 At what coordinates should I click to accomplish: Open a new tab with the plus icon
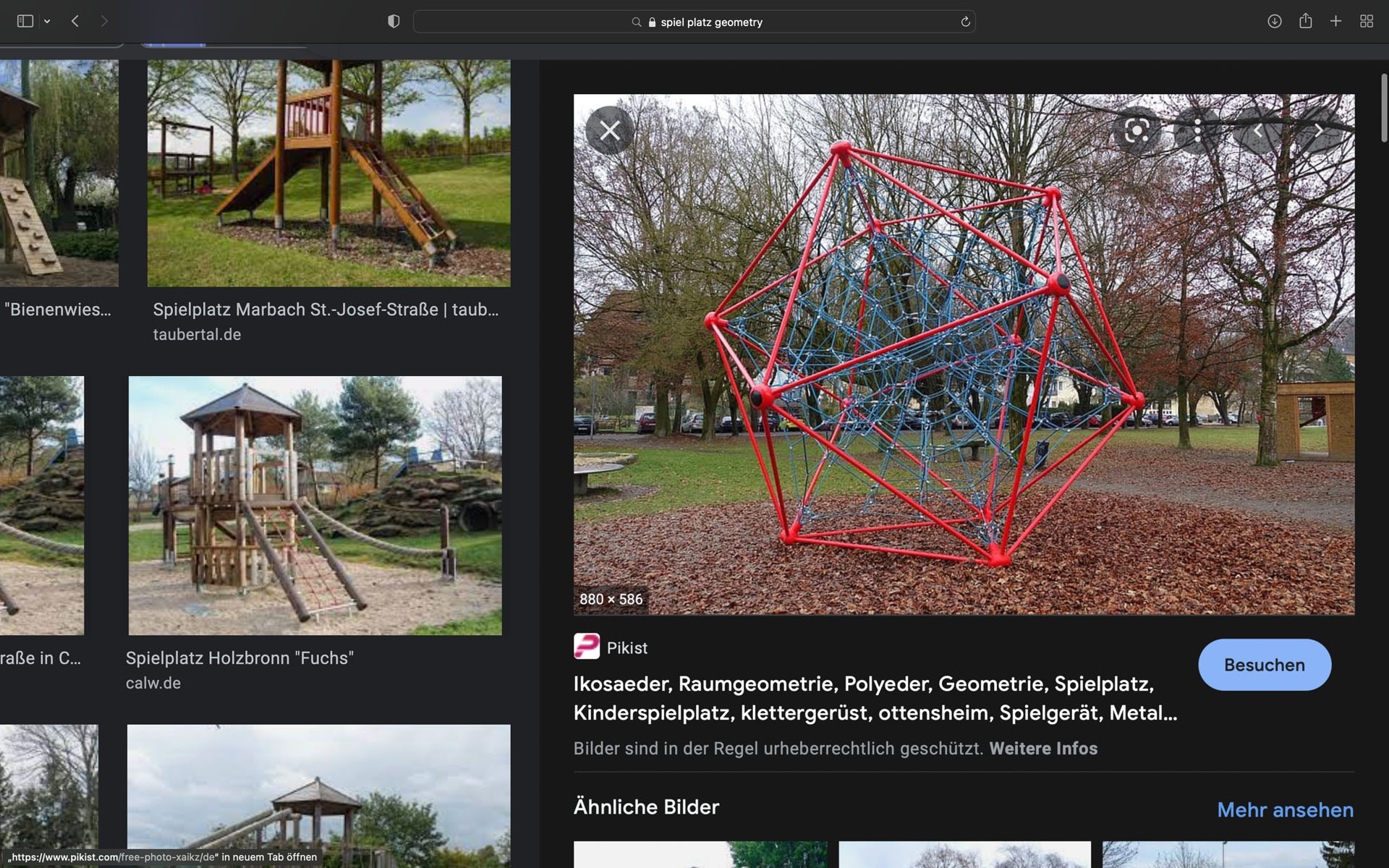coord(1335,22)
